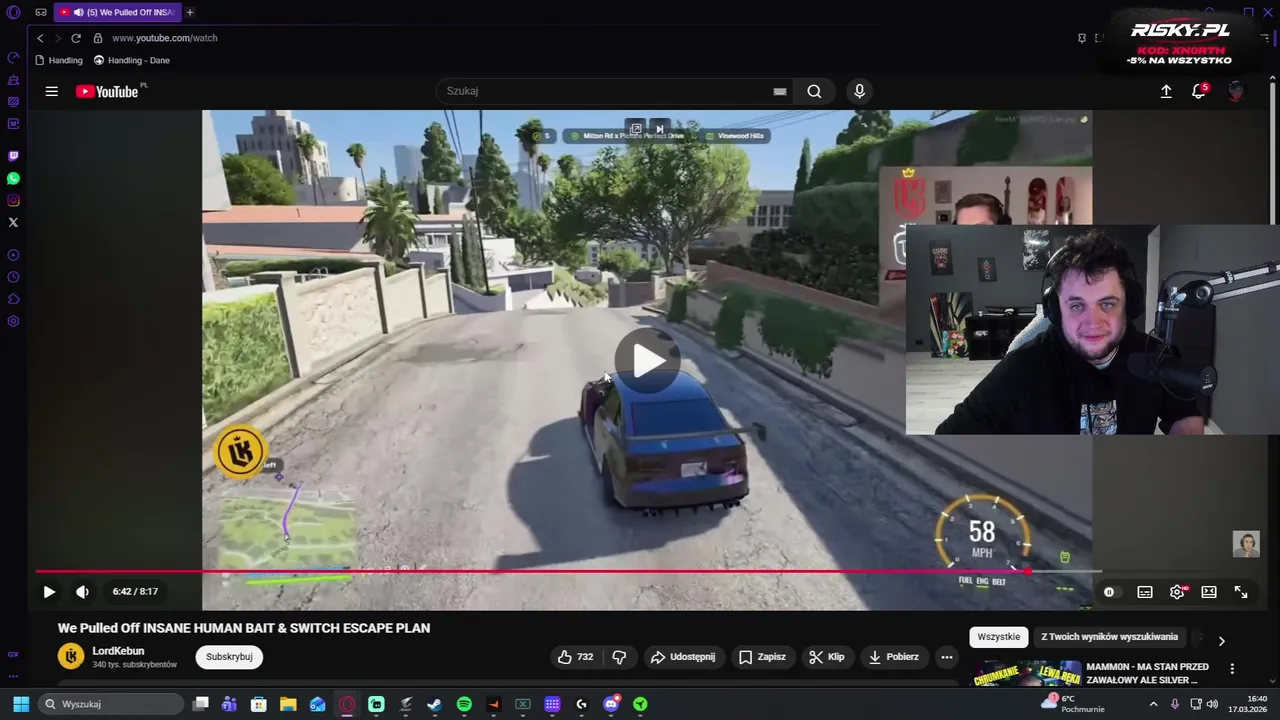This screenshot has width=1280, height=720.
Task: Click the address bar URL
Action: pyautogui.click(x=165, y=38)
